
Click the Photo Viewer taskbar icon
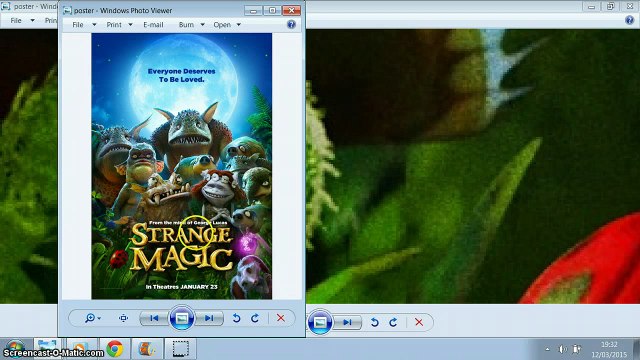(47, 349)
